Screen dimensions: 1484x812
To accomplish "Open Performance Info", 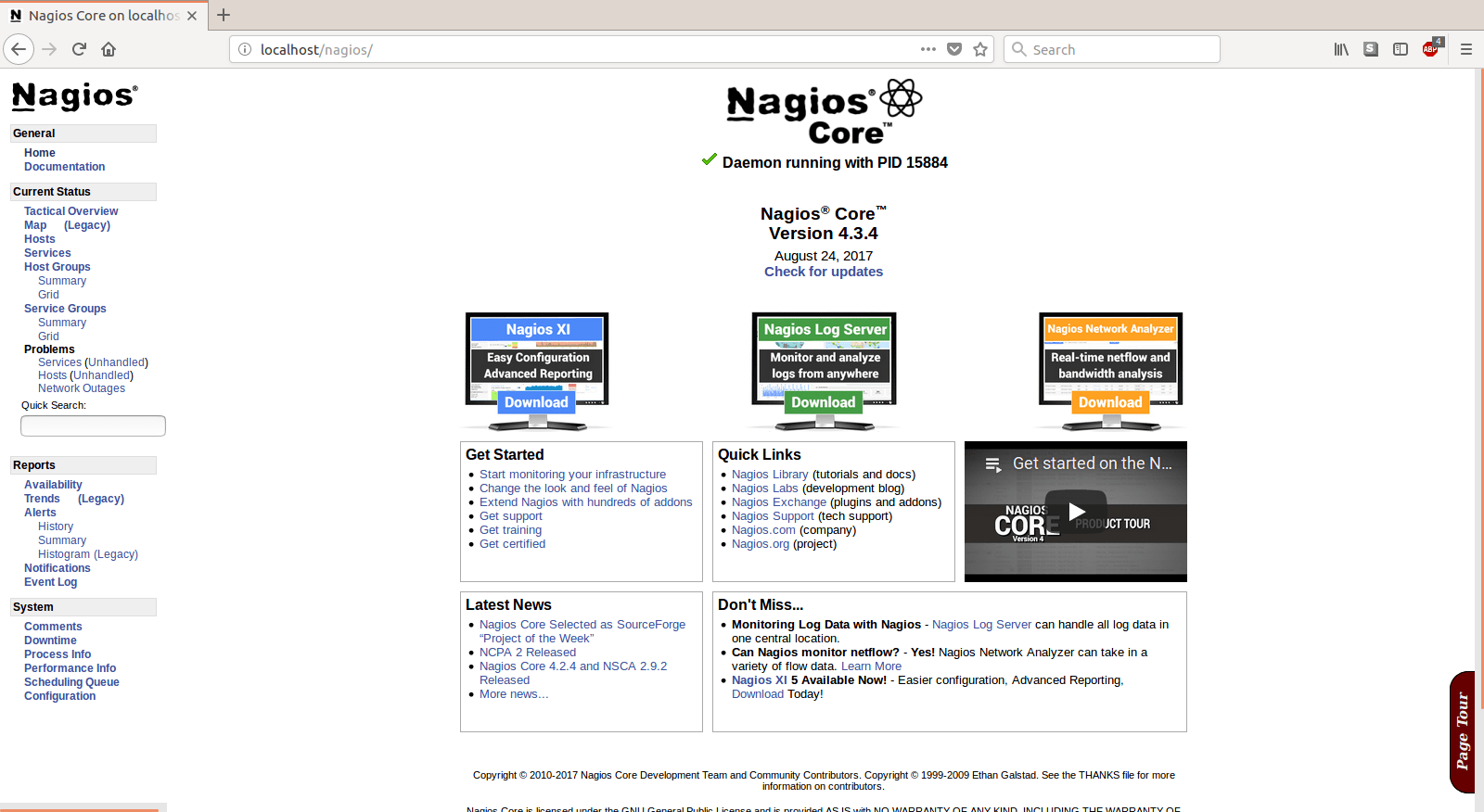I will click(70, 668).
